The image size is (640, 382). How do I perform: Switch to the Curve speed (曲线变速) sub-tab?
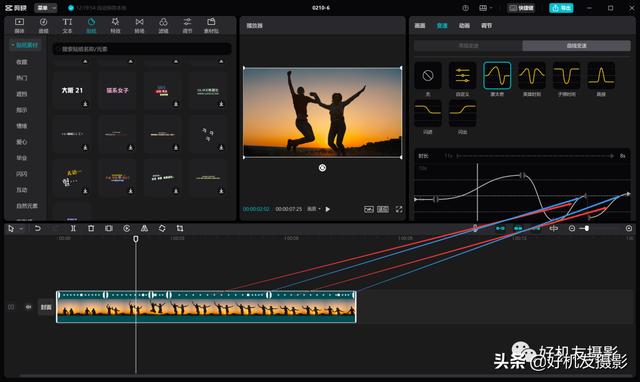[576, 45]
